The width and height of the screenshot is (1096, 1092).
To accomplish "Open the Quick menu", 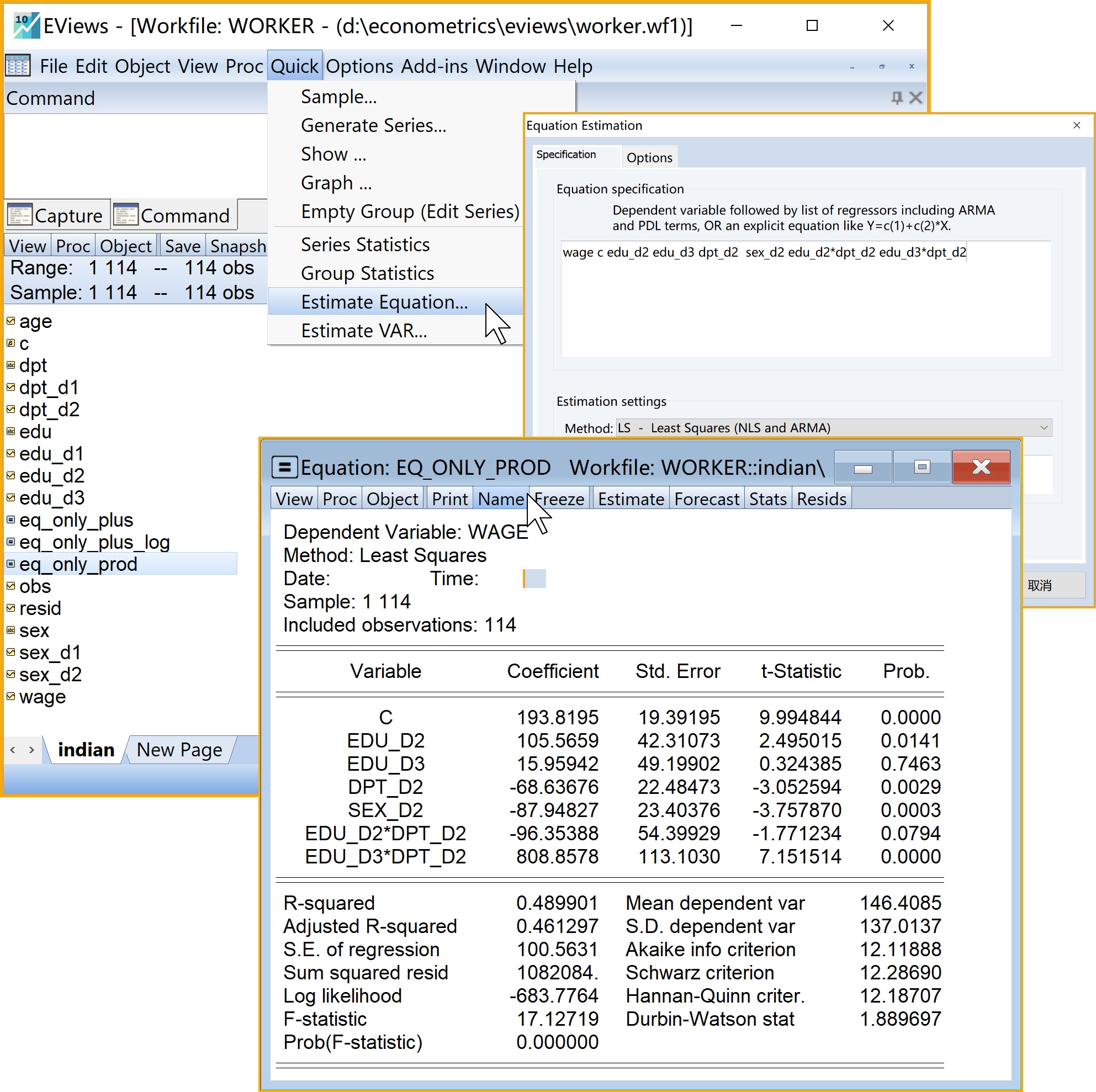I will pos(294,66).
